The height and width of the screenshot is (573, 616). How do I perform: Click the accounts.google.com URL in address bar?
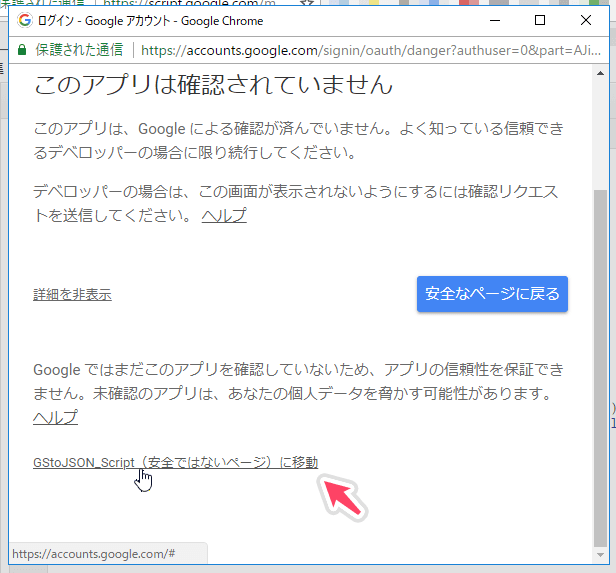(x=370, y=51)
